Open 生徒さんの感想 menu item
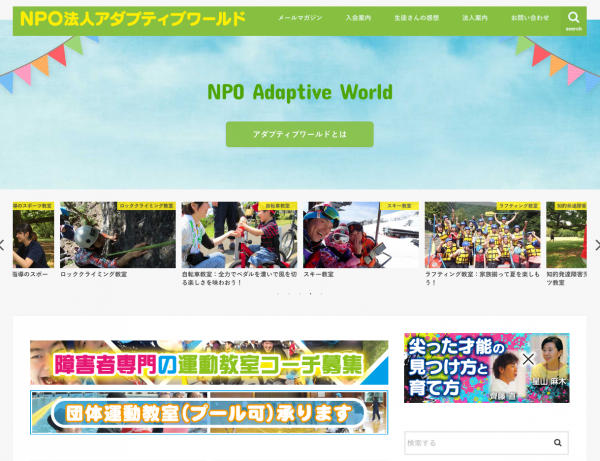Viewport: 600px width, 461px height. point(416,18)
